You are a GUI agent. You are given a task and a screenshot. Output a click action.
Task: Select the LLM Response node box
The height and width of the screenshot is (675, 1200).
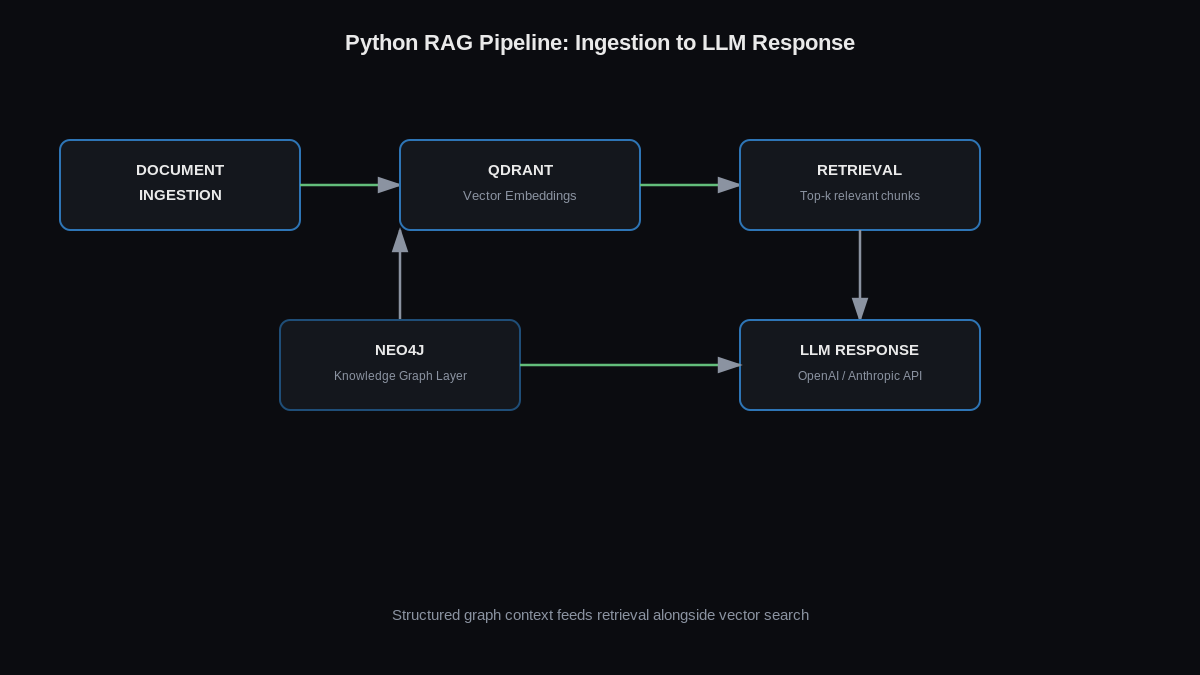pyautogui.click(x=860, y=365)
